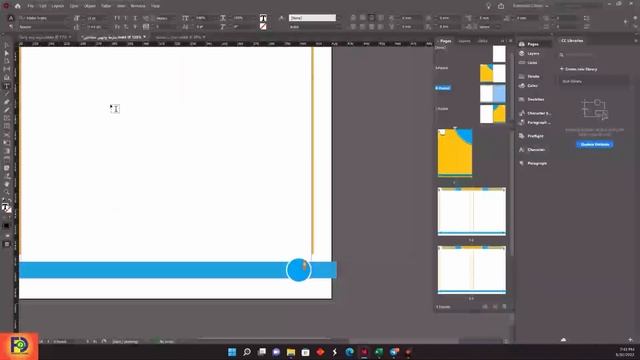The image size is (640, 360).
Task: Toggle Character Formatting Controls mode
Action: 11,18
